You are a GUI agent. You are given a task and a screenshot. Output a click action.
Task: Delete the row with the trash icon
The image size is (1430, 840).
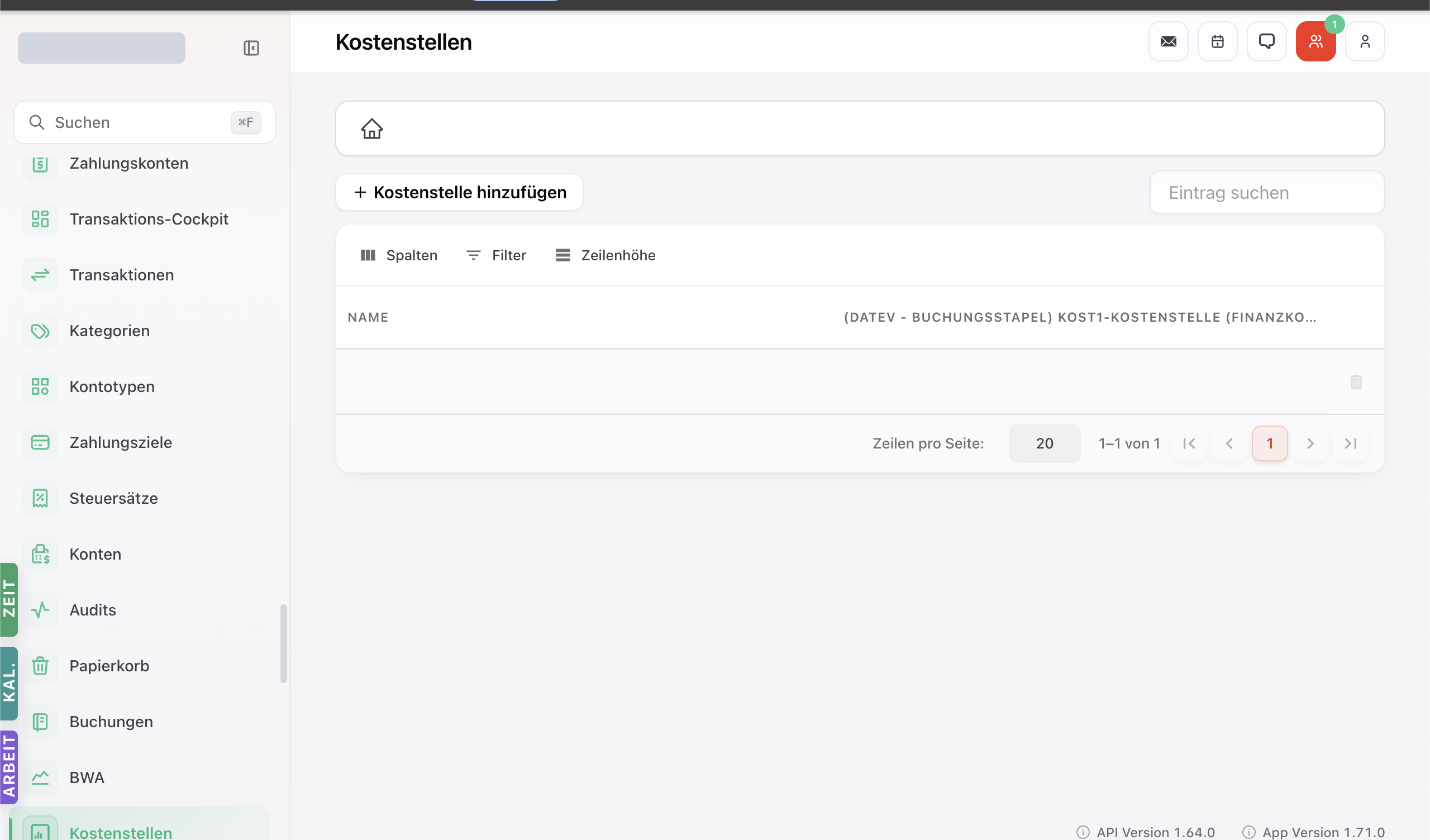point(1356,382)
